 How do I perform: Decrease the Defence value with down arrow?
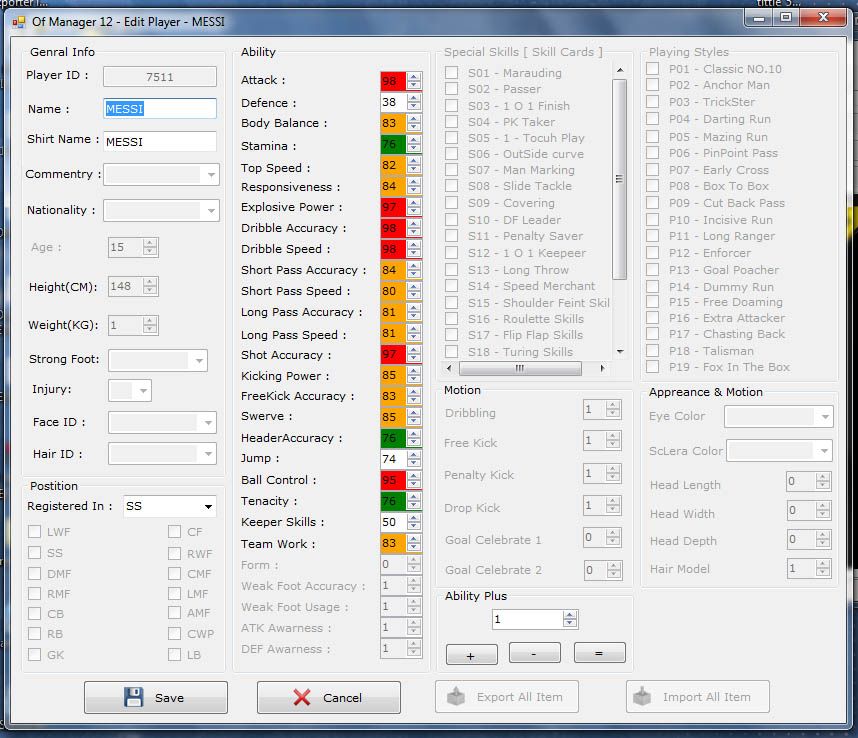click(x=414, y=107)
